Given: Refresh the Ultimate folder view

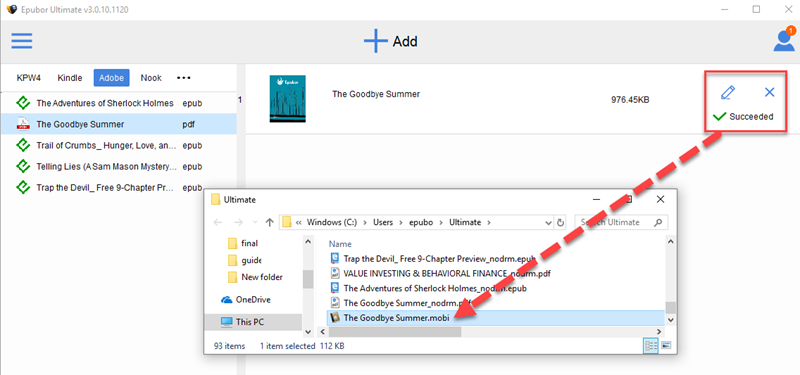Looking at the screenshot, I should tap(560, 222).
